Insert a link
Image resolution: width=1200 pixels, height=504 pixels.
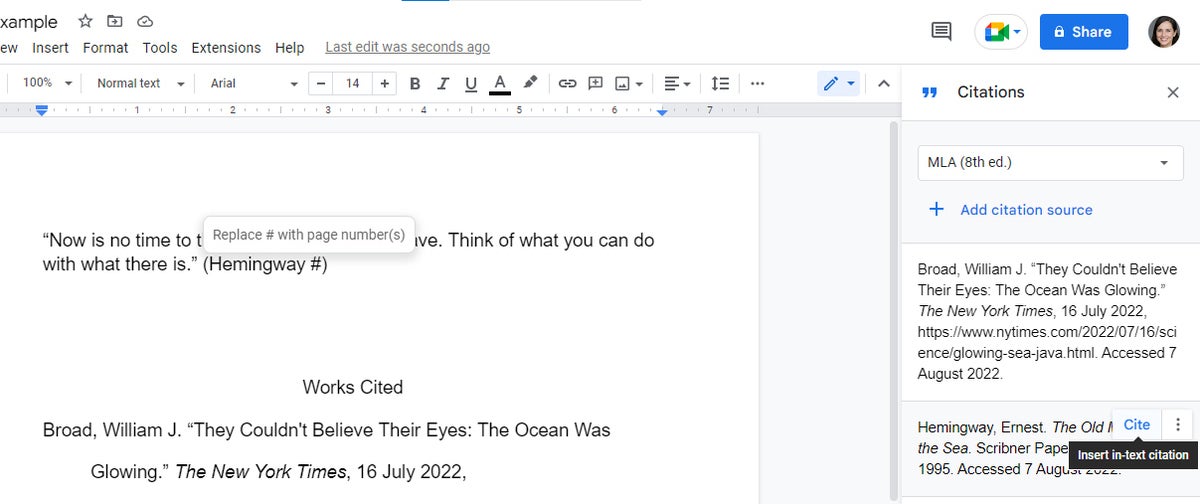[x=567, y=84]
